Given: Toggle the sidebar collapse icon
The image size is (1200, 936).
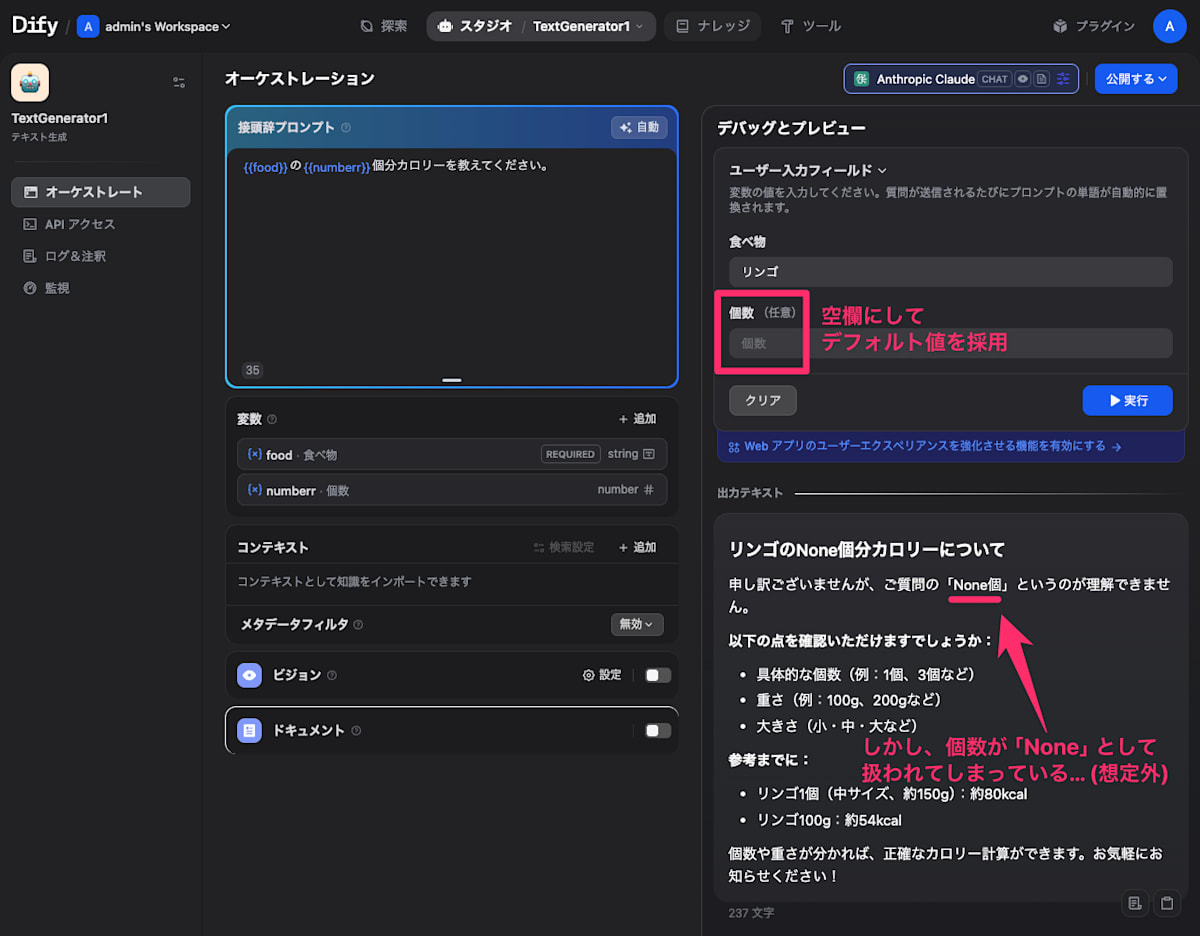Looking at the screenshot, I should click(x=179, y=83).
